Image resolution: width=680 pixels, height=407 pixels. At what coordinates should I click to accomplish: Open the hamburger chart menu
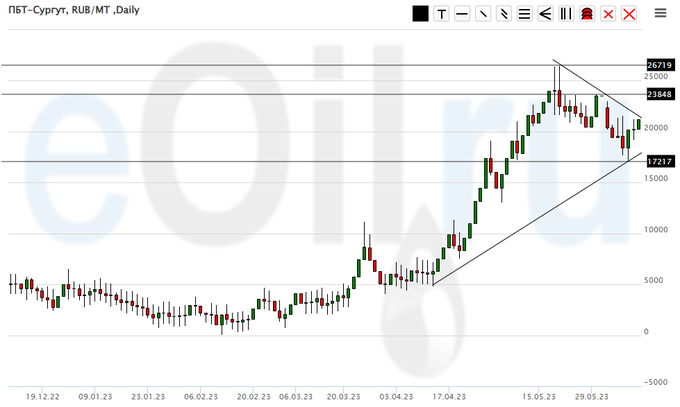(x=660, y=14)
